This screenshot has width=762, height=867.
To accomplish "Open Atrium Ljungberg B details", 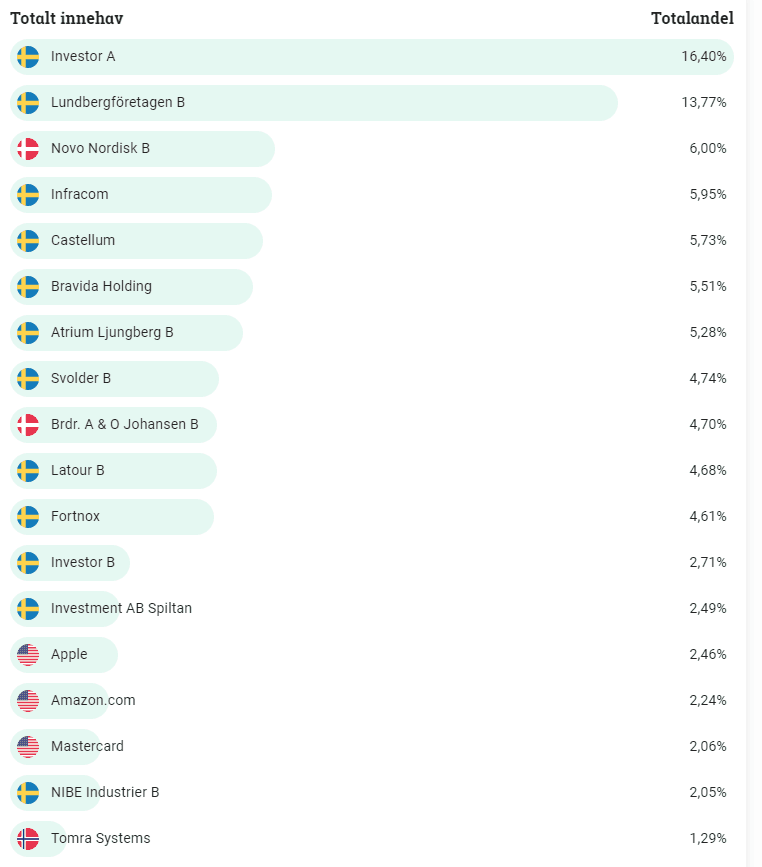I will [x=112, y=332].
